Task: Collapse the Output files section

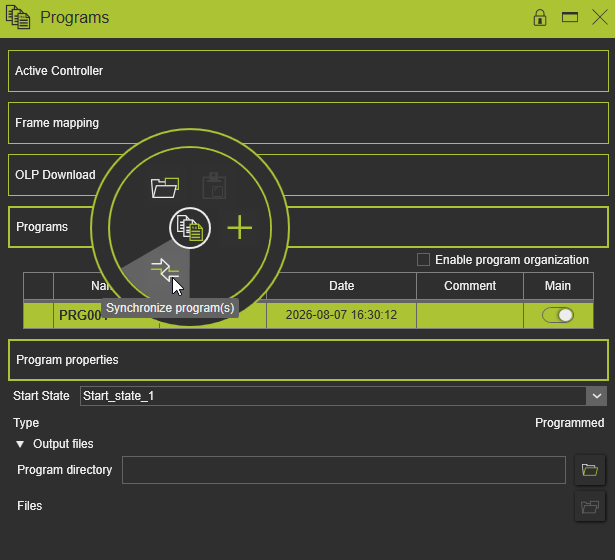Action: [20, 444]
